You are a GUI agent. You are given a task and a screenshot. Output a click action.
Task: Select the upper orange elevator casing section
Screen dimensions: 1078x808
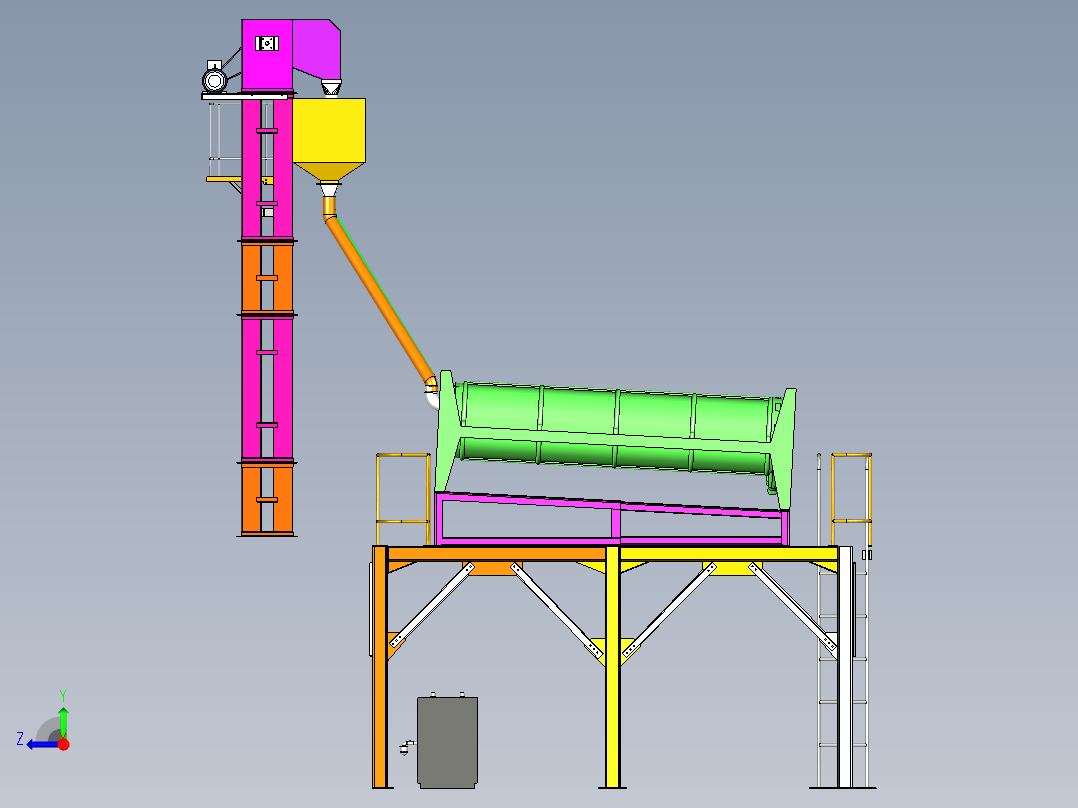click(x=267, y=277)
